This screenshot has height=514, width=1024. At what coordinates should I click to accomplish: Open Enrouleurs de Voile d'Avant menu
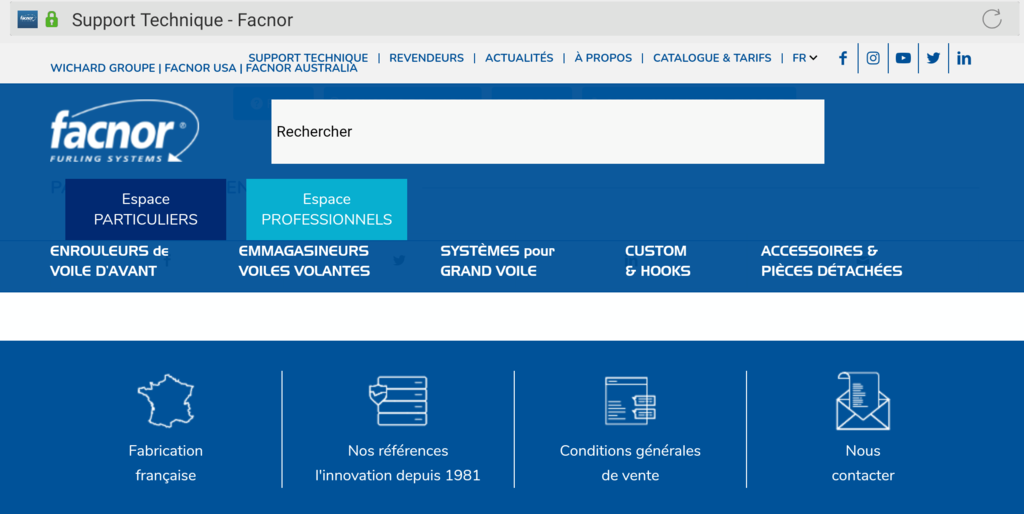109,261
